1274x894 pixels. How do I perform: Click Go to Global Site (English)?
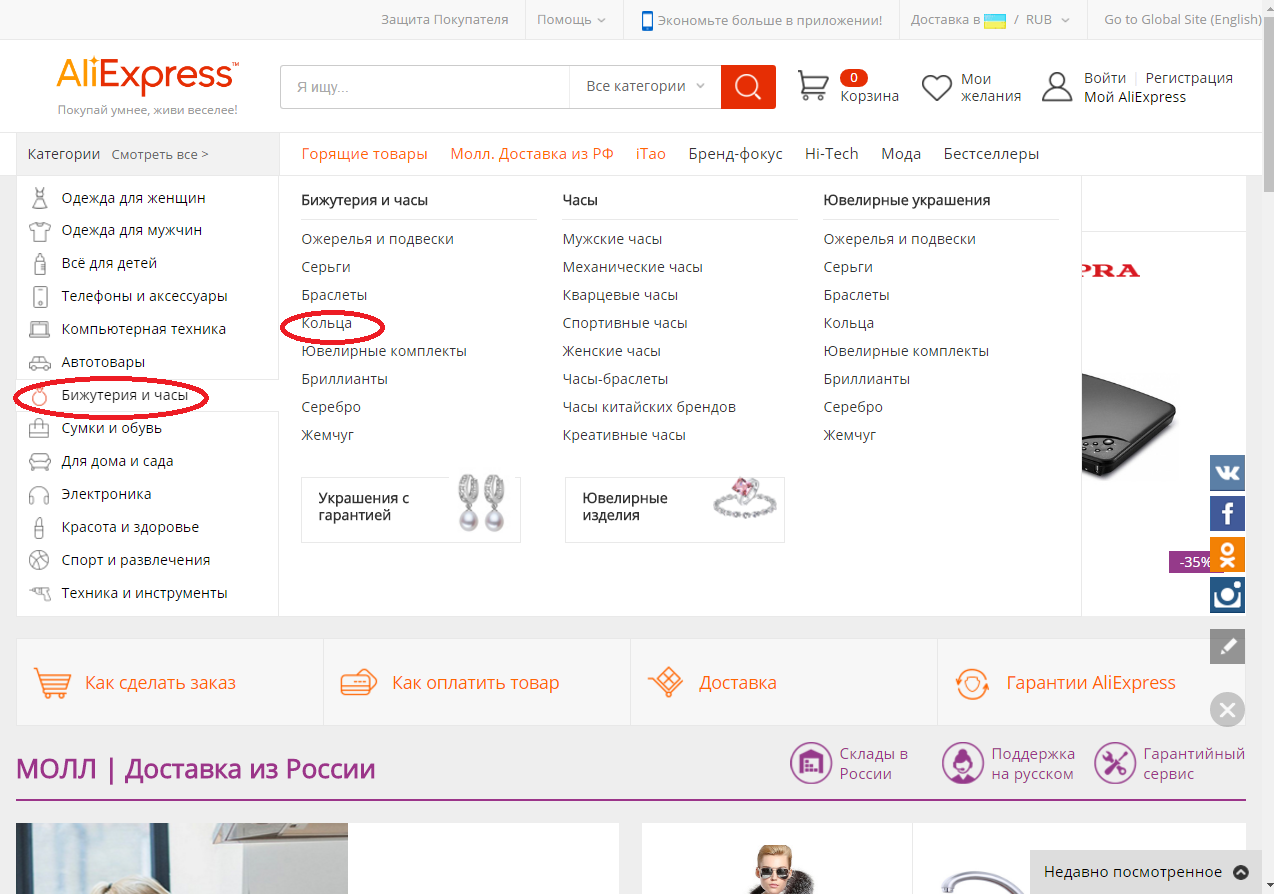[x=1183, y=20]
